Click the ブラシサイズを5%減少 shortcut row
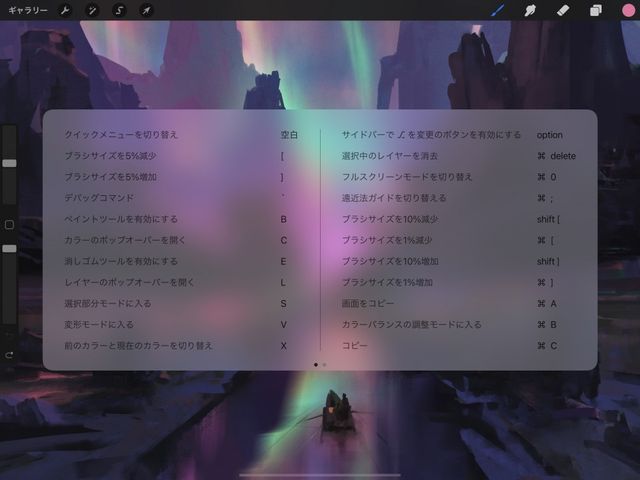 click(x=182, y=156)
